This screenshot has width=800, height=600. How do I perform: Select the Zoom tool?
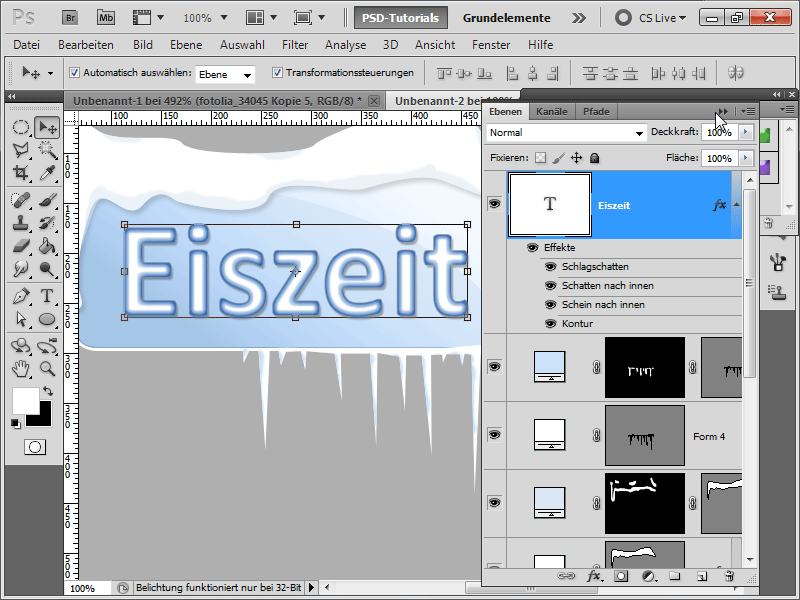pyautogui.click(x=47, y=368)
